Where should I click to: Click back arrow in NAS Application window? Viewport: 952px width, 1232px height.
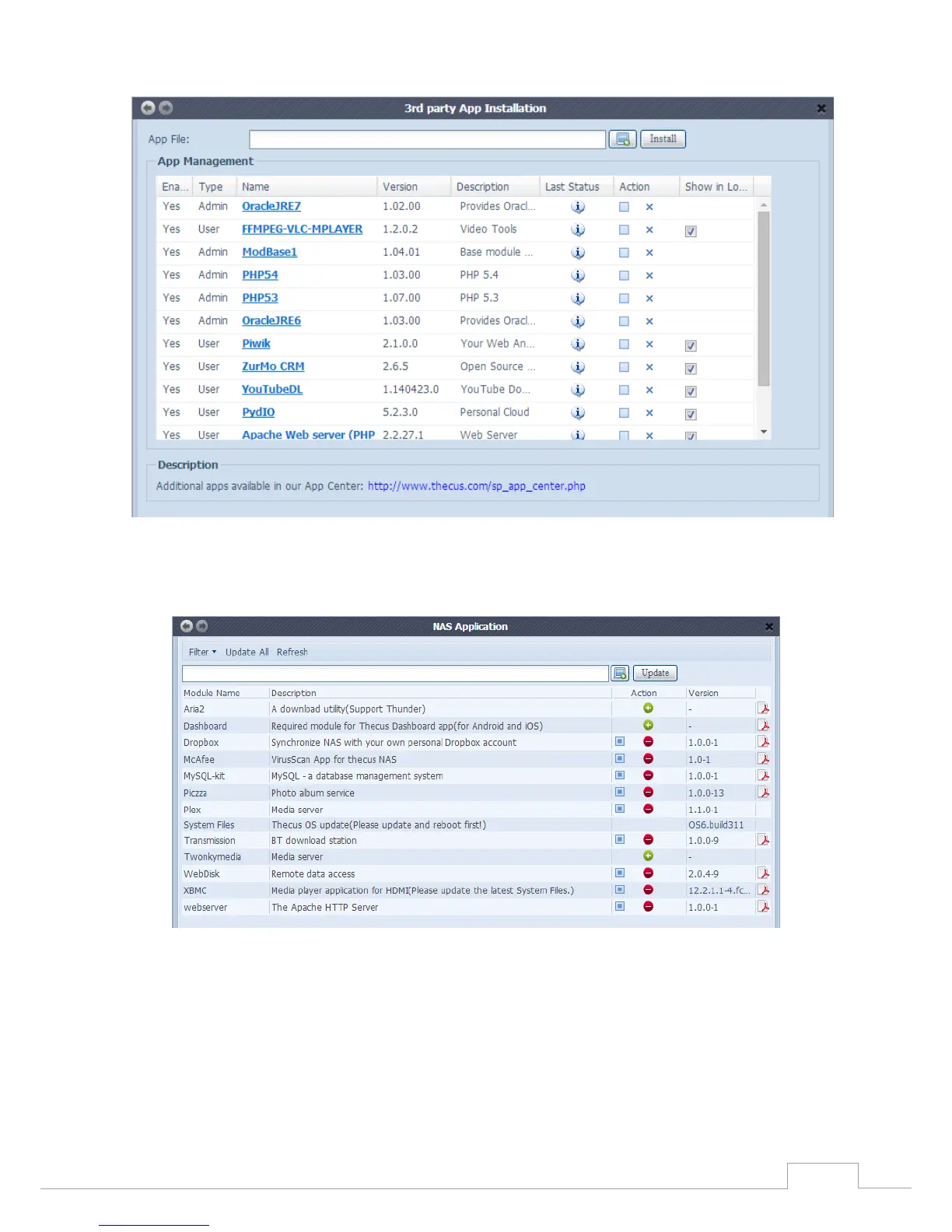(x=186, y=626)
